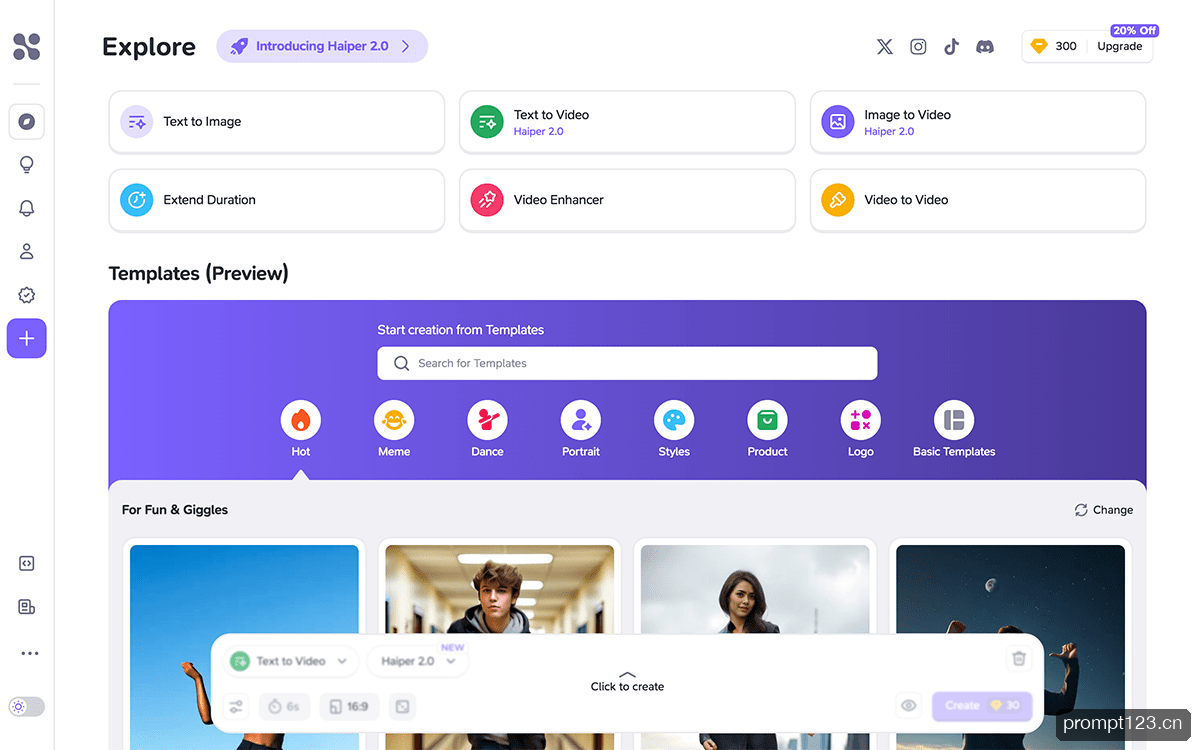Click the Search for Templates field
The width and height of the screenshot is (1200, 750).
click(x=627, y=363)
